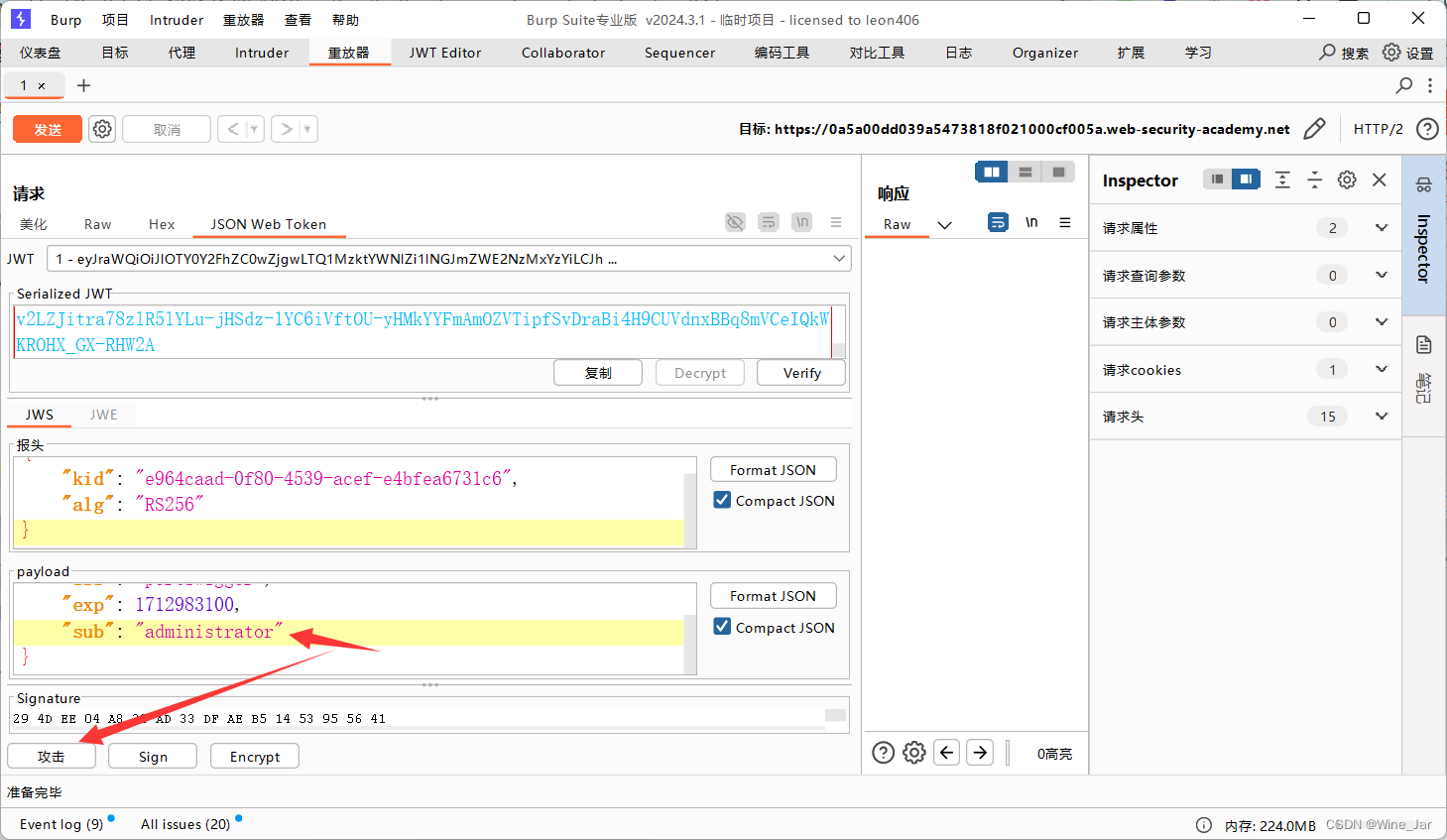The width and height of the screenshot is (1447, 840).
Task: Switch to top-bottom layout view
Action: pos(1025,172)
